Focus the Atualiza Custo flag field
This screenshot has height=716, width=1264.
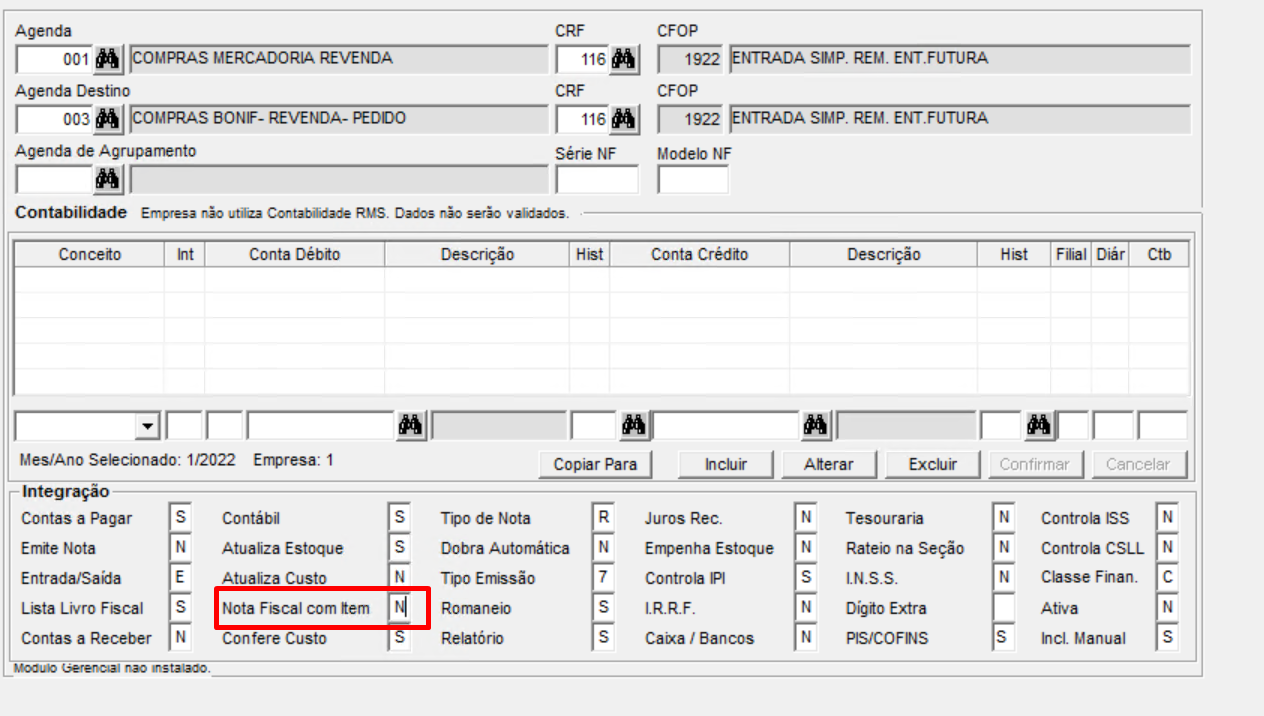(x=399, y=578)
